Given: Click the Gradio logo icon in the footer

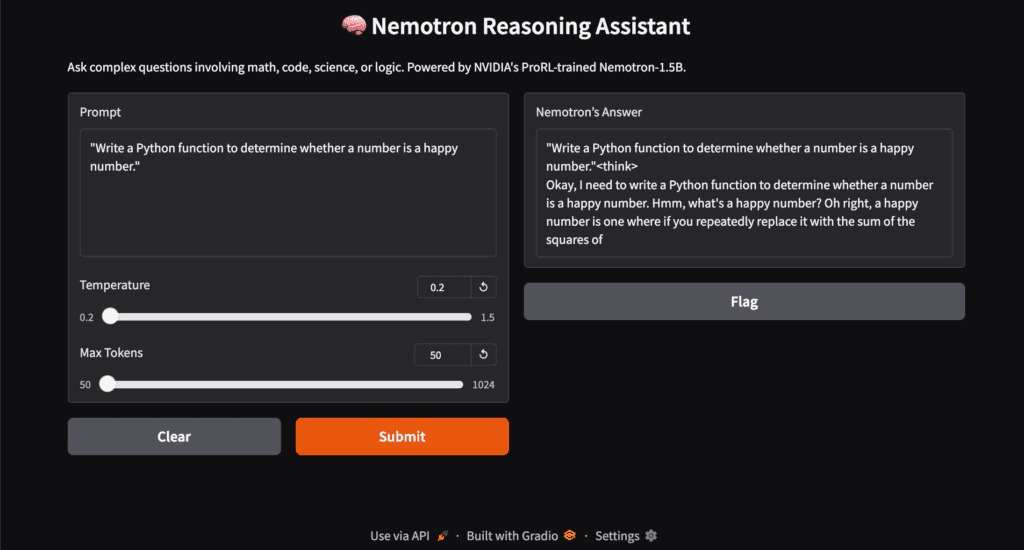Looking at the screenshot, I should (x=569, y=535).
